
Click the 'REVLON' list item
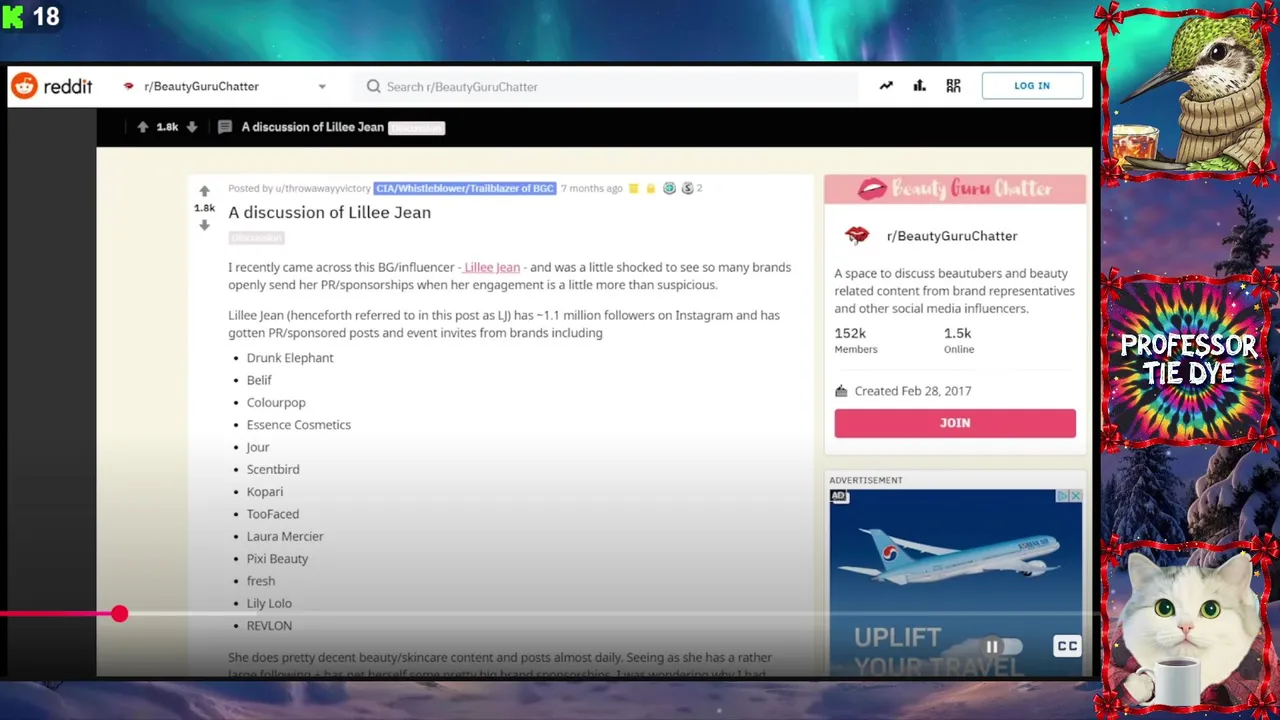(269, 626)
